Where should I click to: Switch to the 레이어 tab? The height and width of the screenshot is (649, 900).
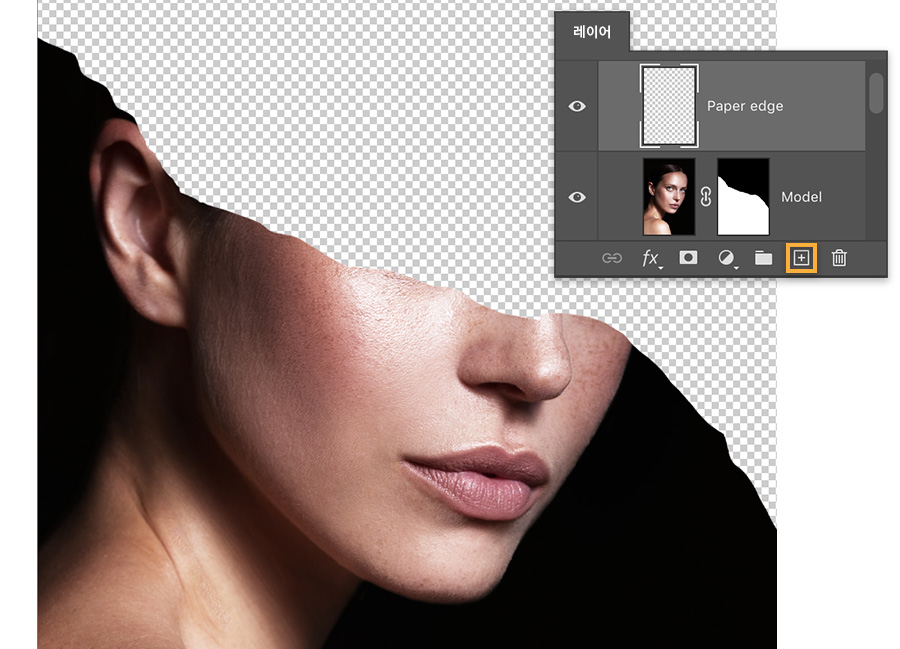[x=592, y=32]
